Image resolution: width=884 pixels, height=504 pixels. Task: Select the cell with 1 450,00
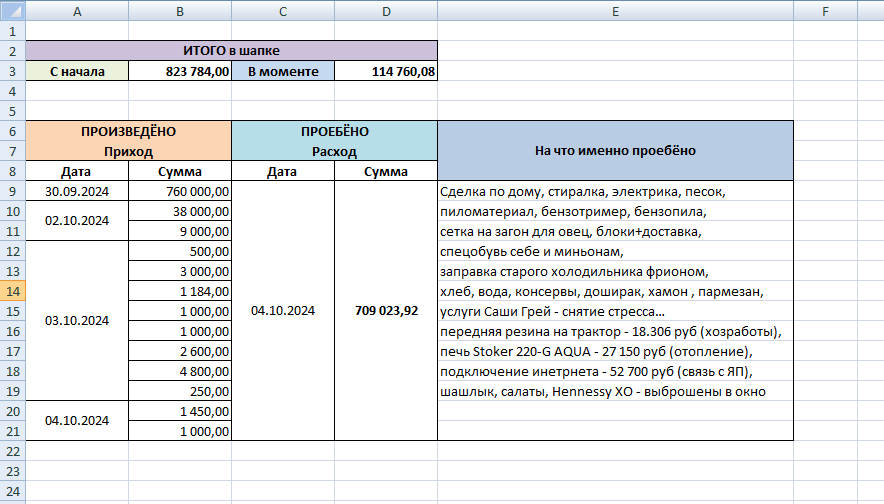pyautogui.click(x=180, y=412)
